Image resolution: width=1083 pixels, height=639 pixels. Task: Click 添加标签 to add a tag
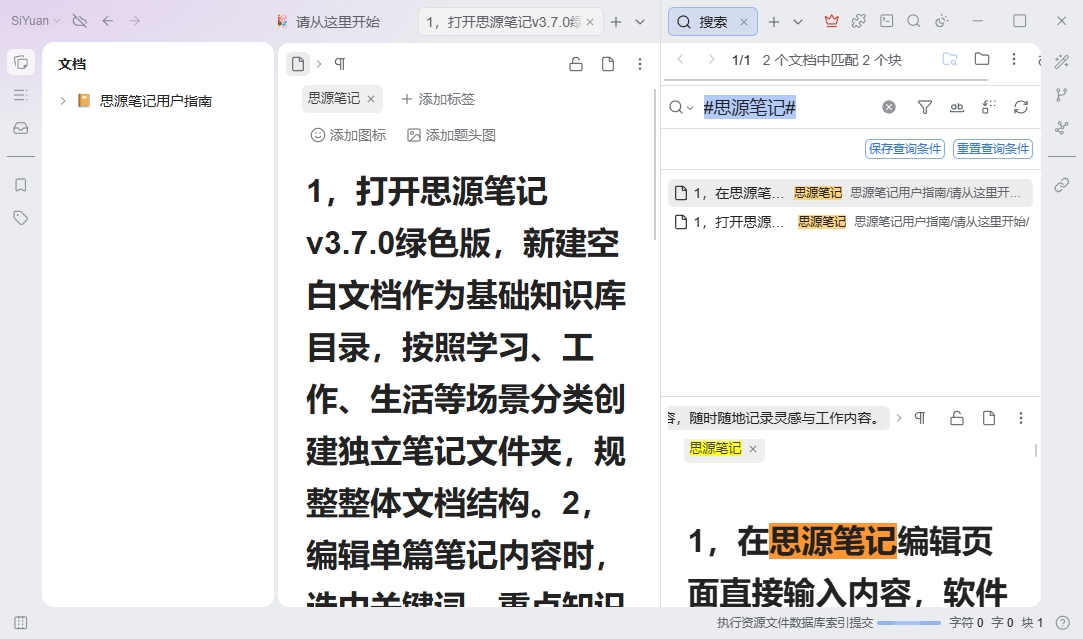(439, 99)
